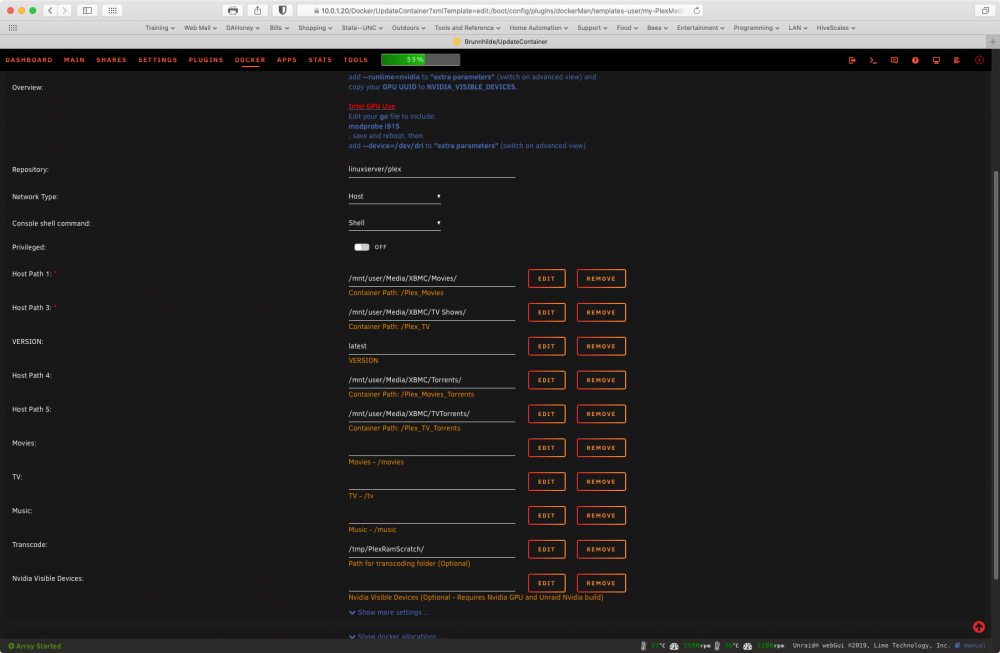Click the help question mark icon
The image size is (1000, 653).
(915, 60)
